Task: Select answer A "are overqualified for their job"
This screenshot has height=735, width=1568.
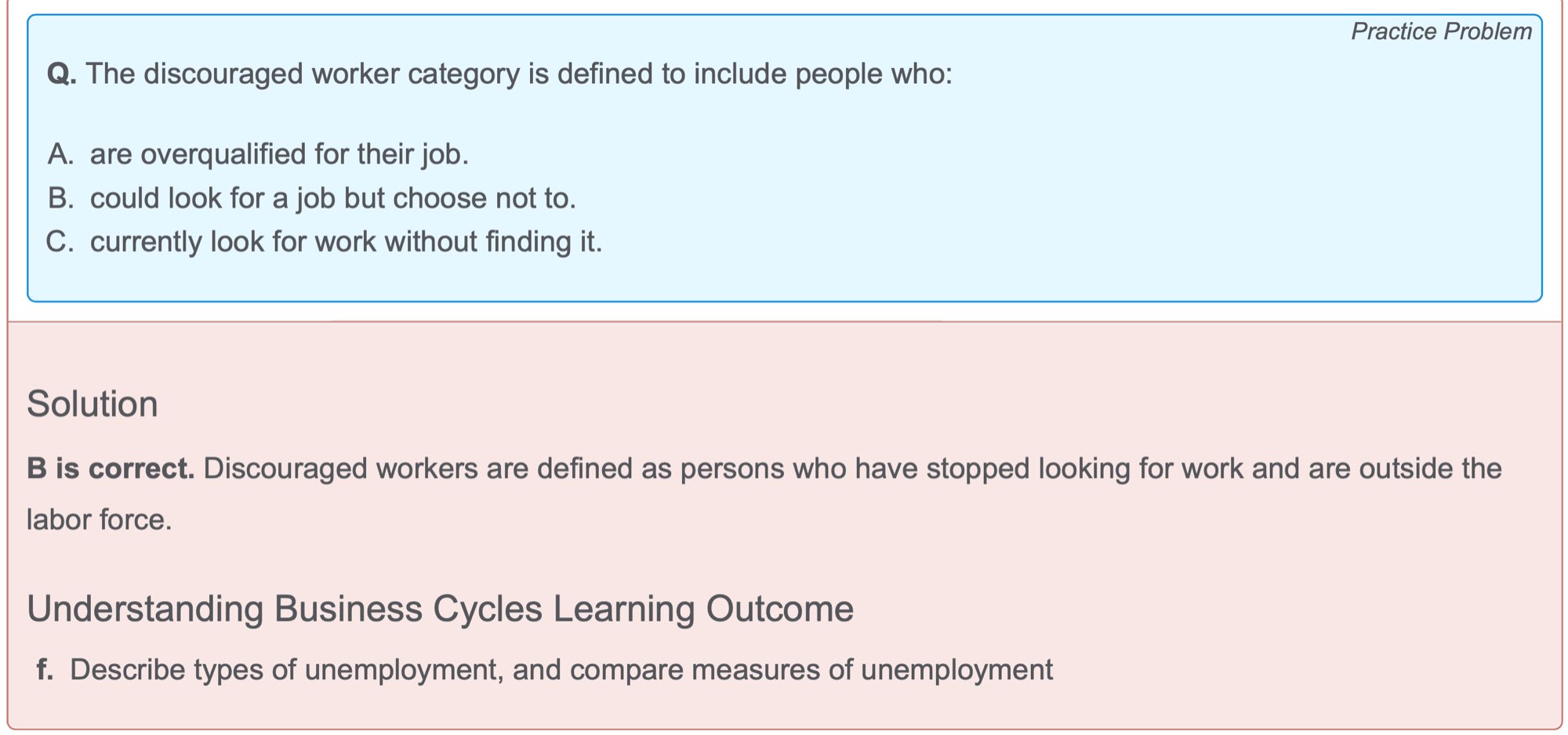Action: (278, 154)
